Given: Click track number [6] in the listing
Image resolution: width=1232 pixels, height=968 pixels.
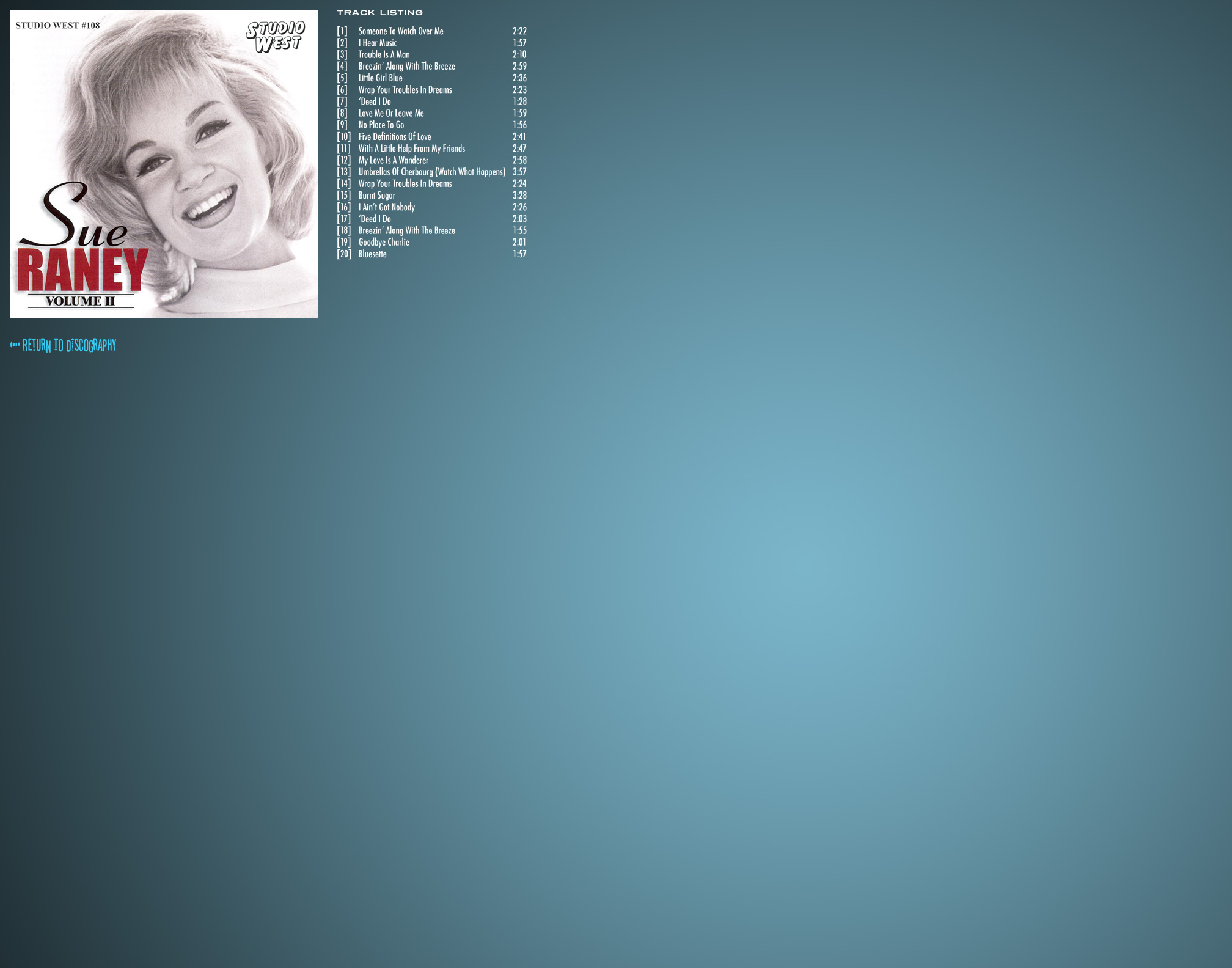Looking at the screenshot, I should click(x=342, y=90).
